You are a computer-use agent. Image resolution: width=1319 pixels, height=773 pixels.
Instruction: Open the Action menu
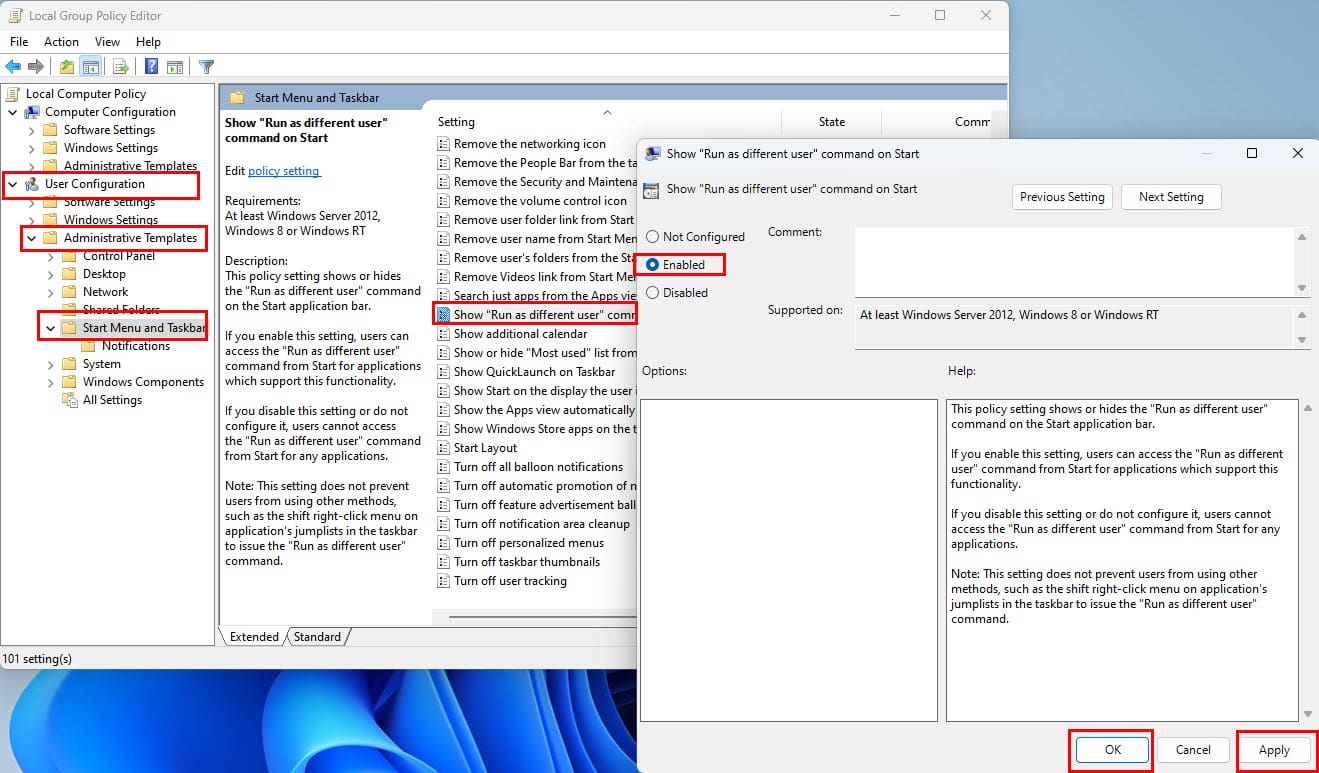61,42
